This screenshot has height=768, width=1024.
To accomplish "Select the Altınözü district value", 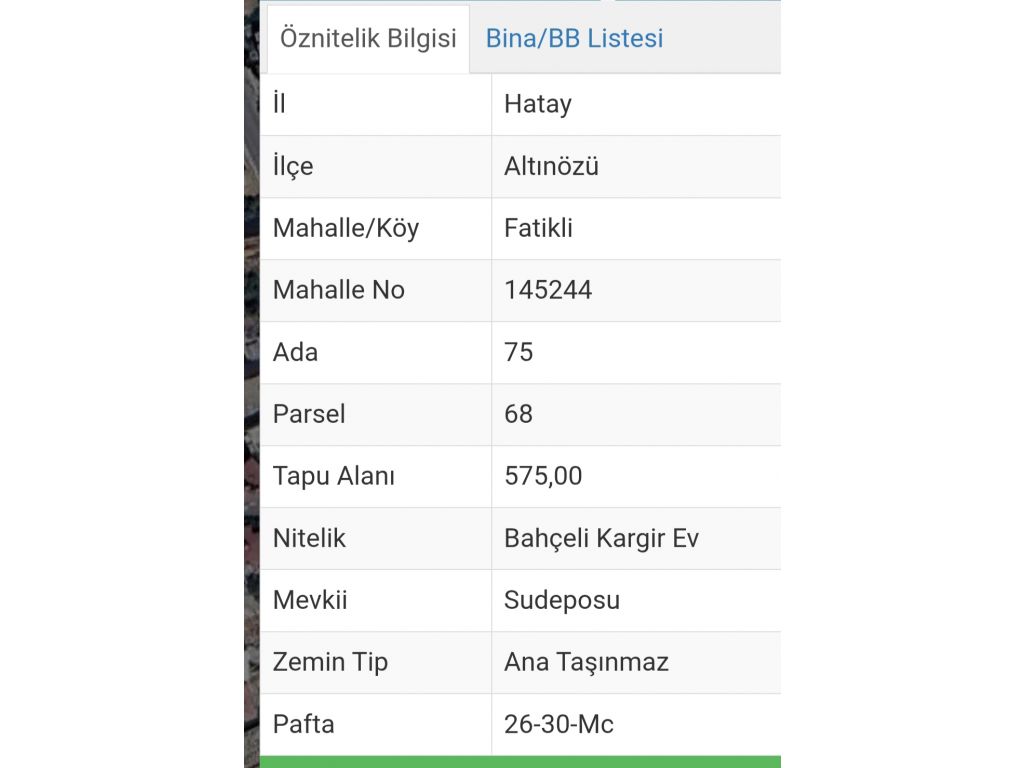I will tap(551, 166).
